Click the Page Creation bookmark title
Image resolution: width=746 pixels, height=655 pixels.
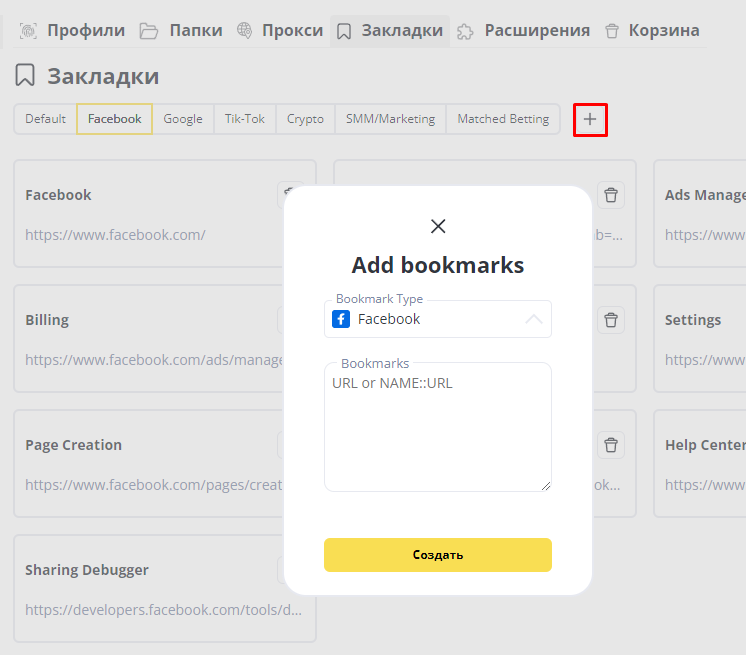pos(73,445)
